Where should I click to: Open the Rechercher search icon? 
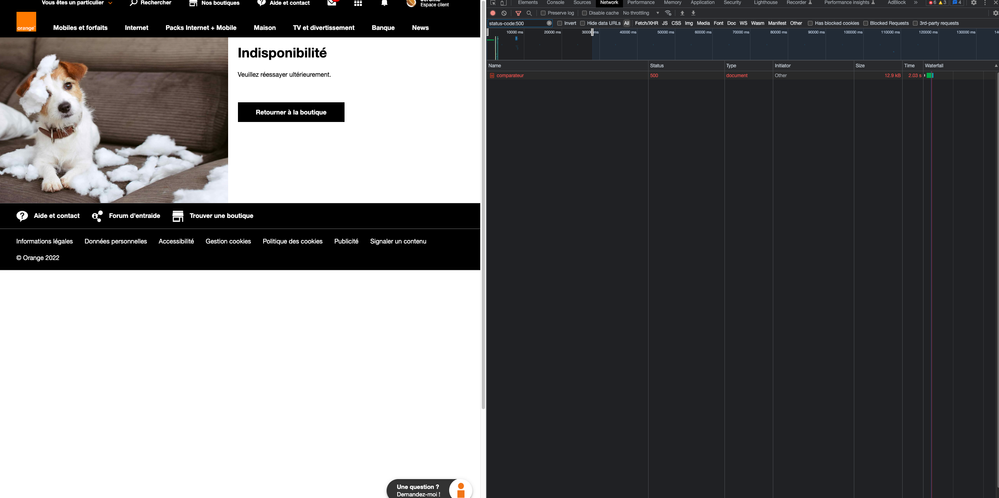click(134, 3)
